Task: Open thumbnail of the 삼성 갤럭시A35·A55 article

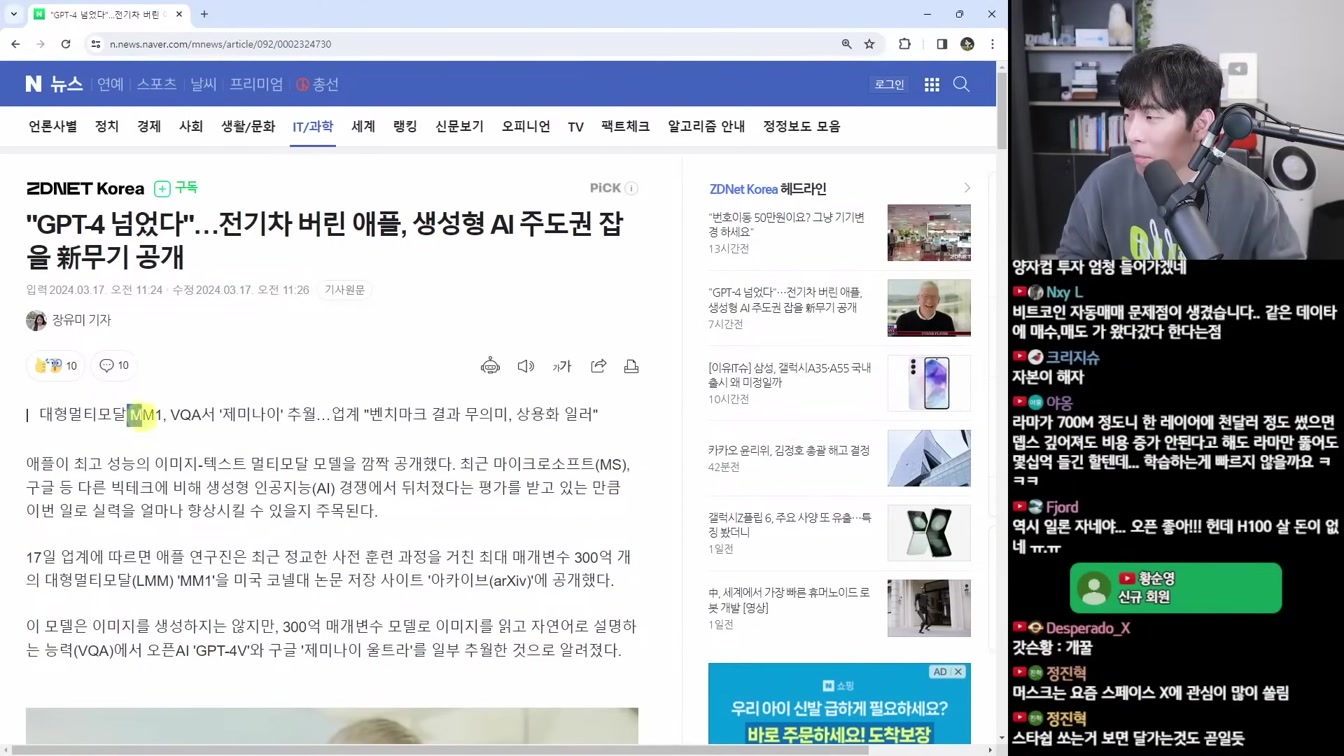Action: click(x=929, y=383)
